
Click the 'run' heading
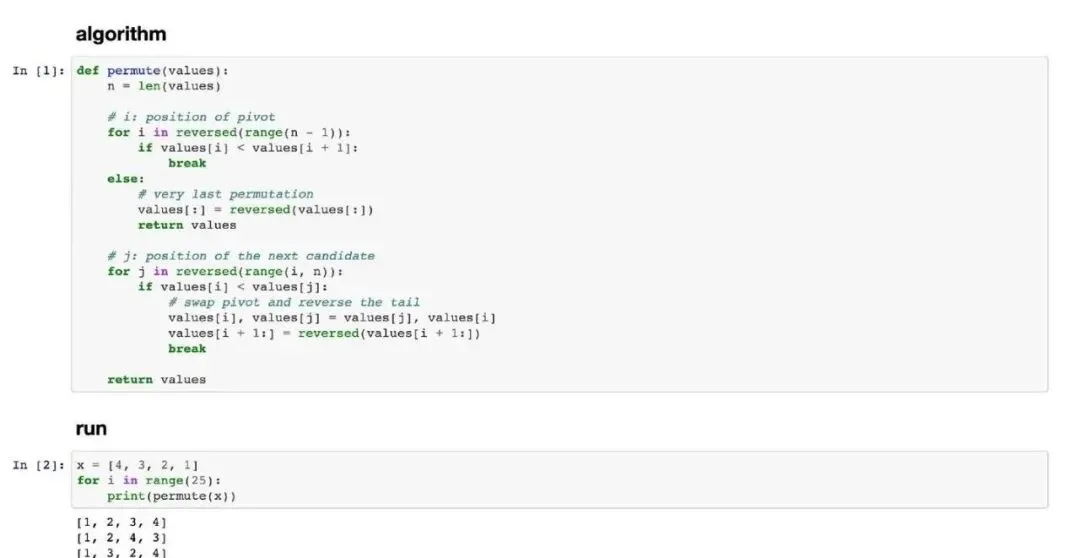[91, 428]
